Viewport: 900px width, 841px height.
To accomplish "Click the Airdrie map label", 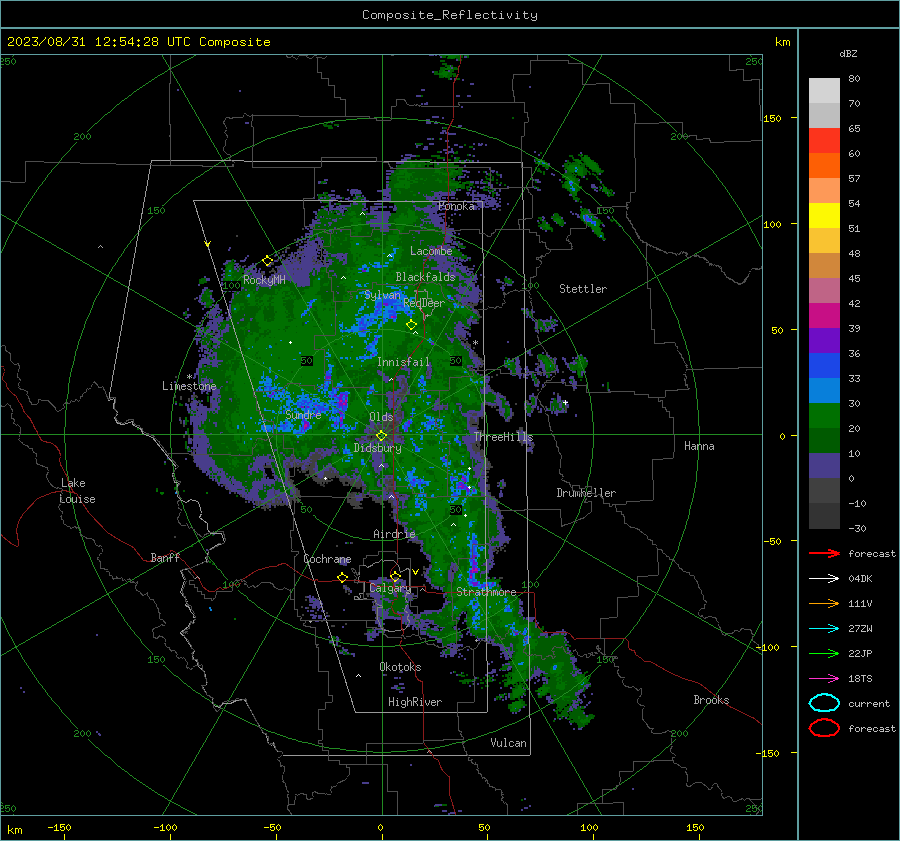I will 394,534.
